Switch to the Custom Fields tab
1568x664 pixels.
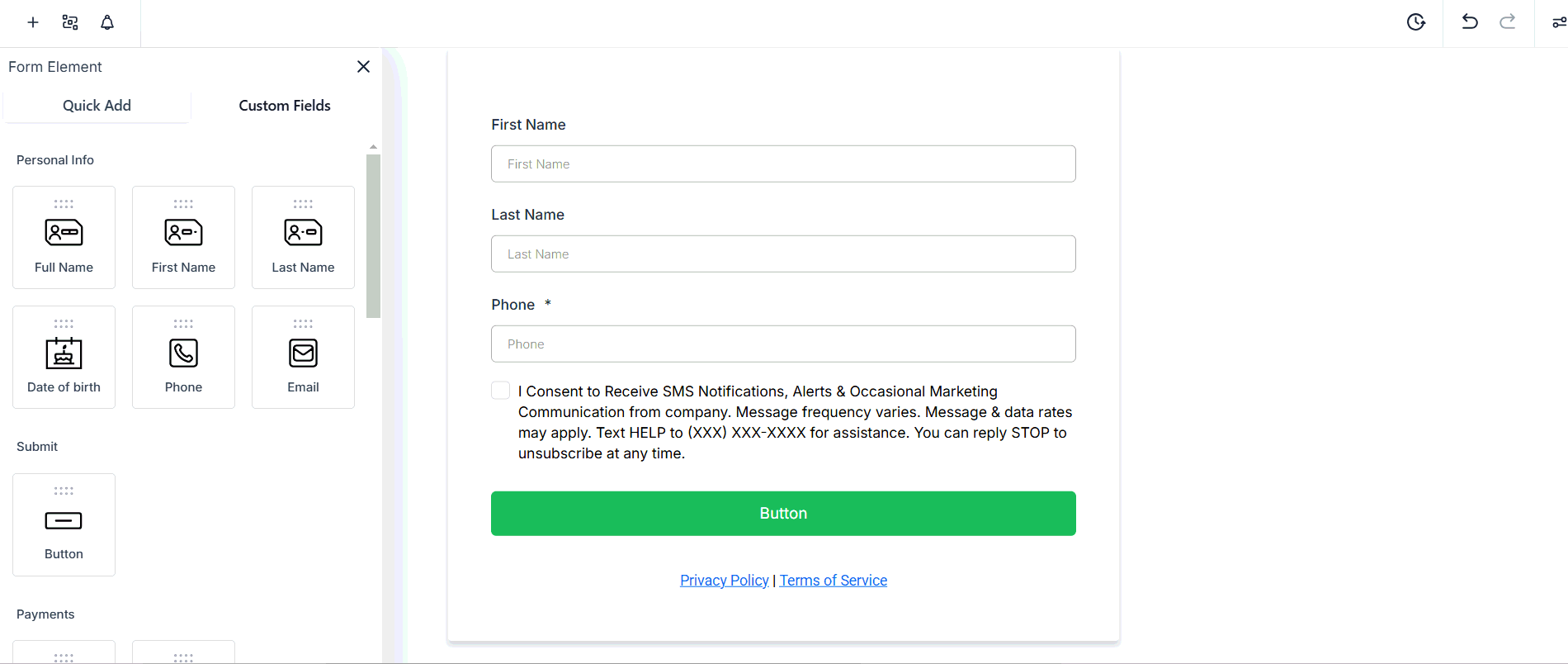click(x=285, y=106)
